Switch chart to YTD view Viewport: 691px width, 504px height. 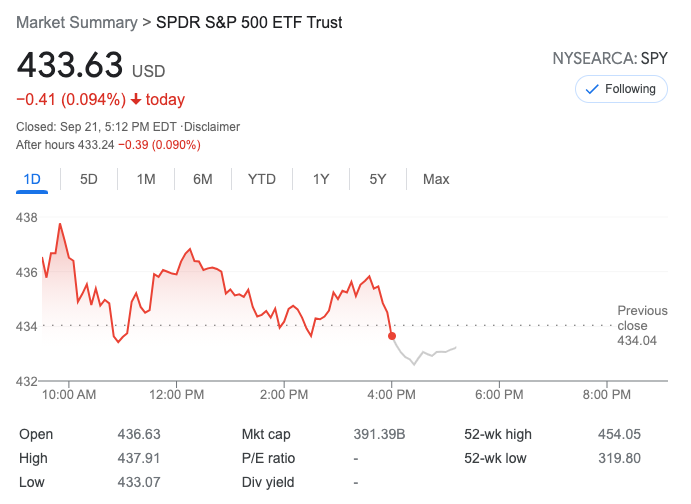click(x=262, y=179)
